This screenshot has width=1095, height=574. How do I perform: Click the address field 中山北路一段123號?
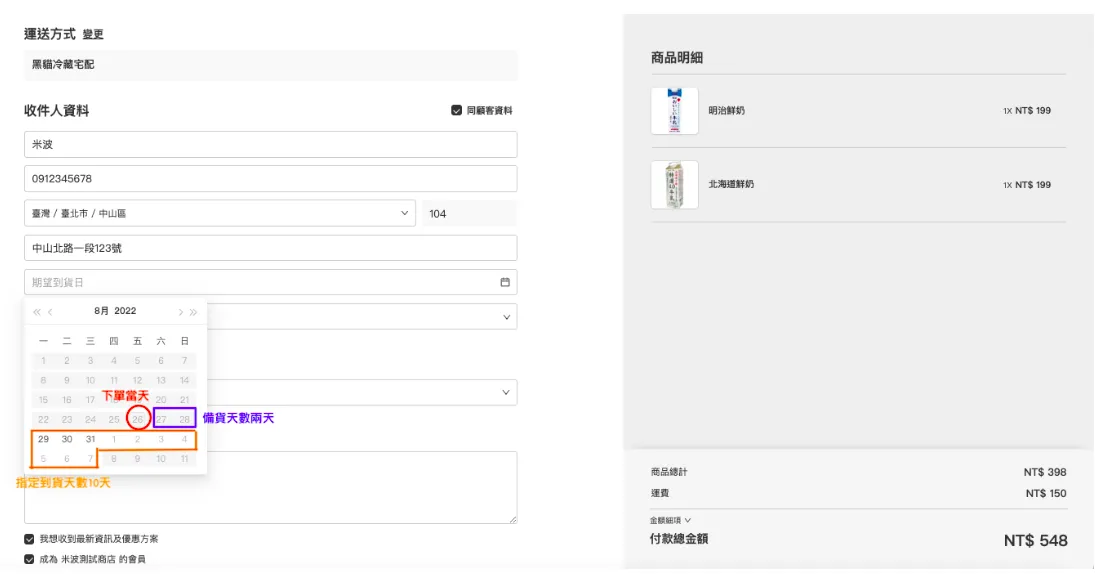[271, 248]
